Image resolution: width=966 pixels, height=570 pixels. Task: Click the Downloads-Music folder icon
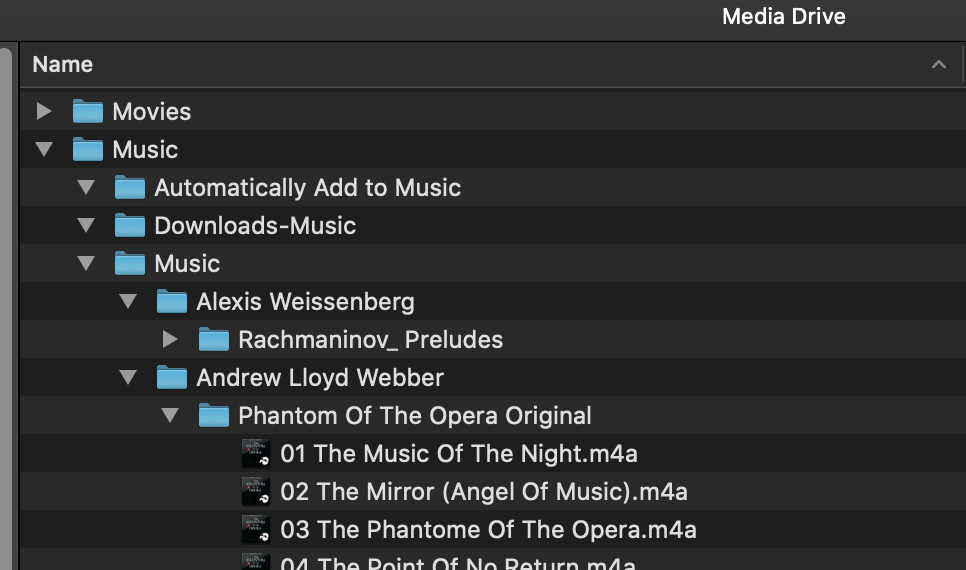click(129, 226)
